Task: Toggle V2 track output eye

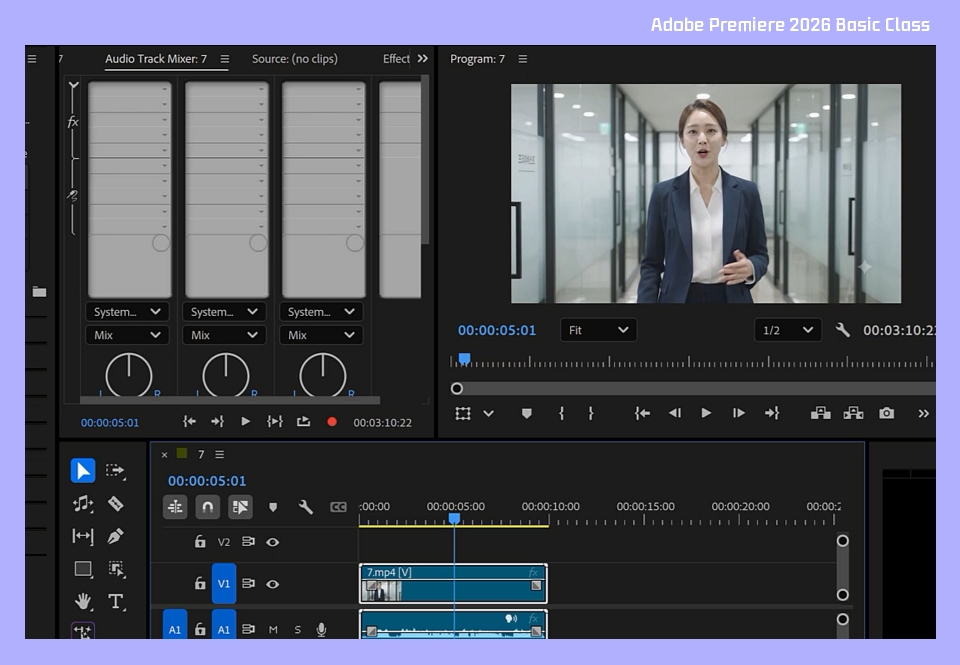Action: tap(272, 542)
